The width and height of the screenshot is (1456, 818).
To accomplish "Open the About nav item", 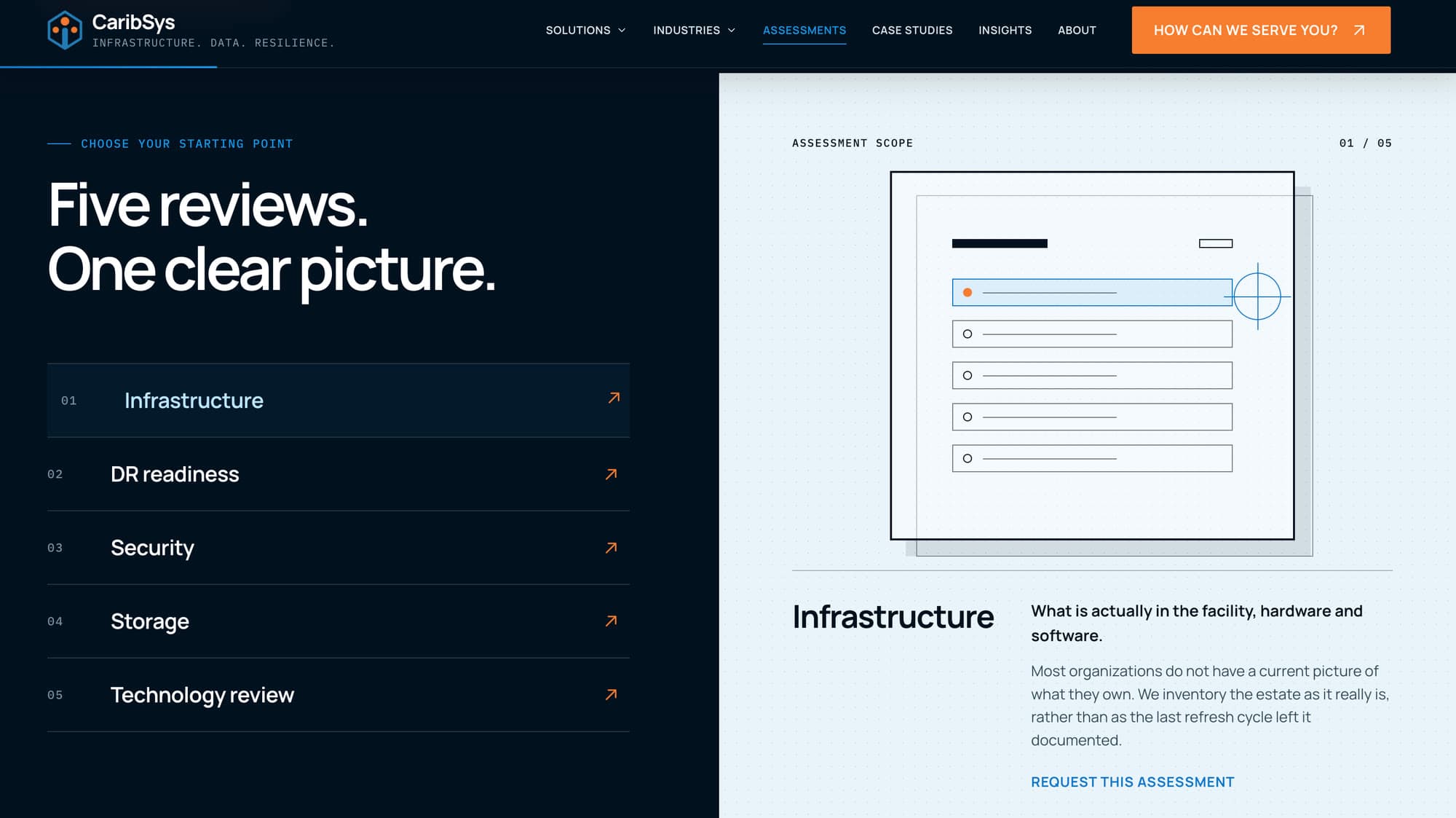I will click(1077, 31).
